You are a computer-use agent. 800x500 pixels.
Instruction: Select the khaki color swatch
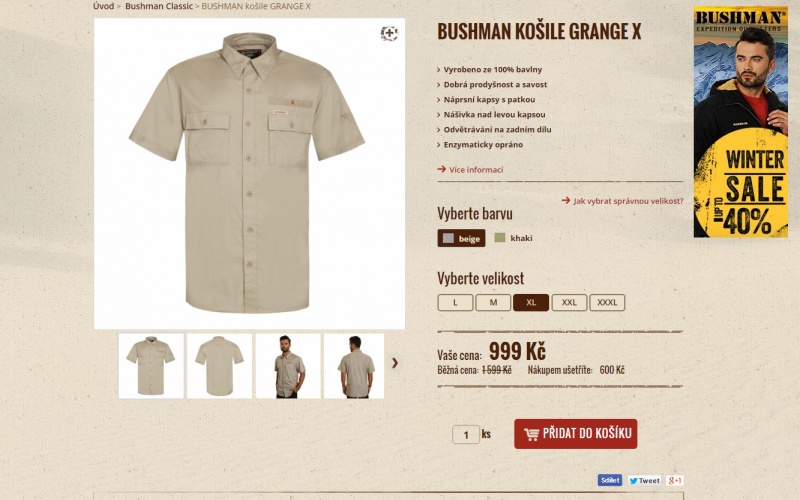(x=513, y=238)
